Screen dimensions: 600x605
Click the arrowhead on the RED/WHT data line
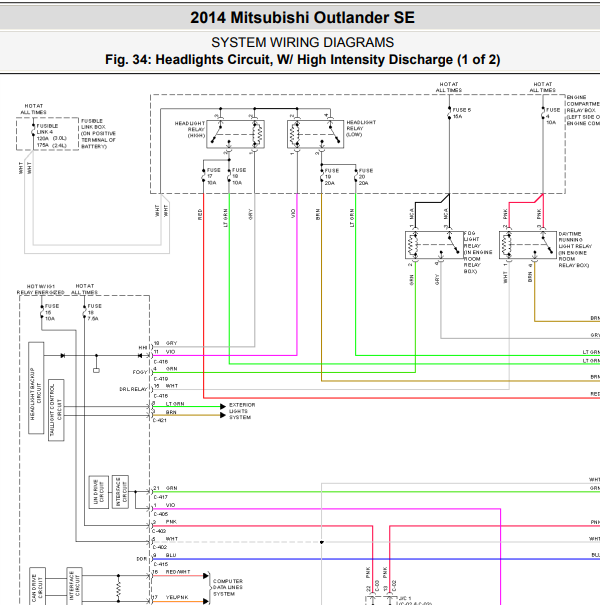point(206,576)
